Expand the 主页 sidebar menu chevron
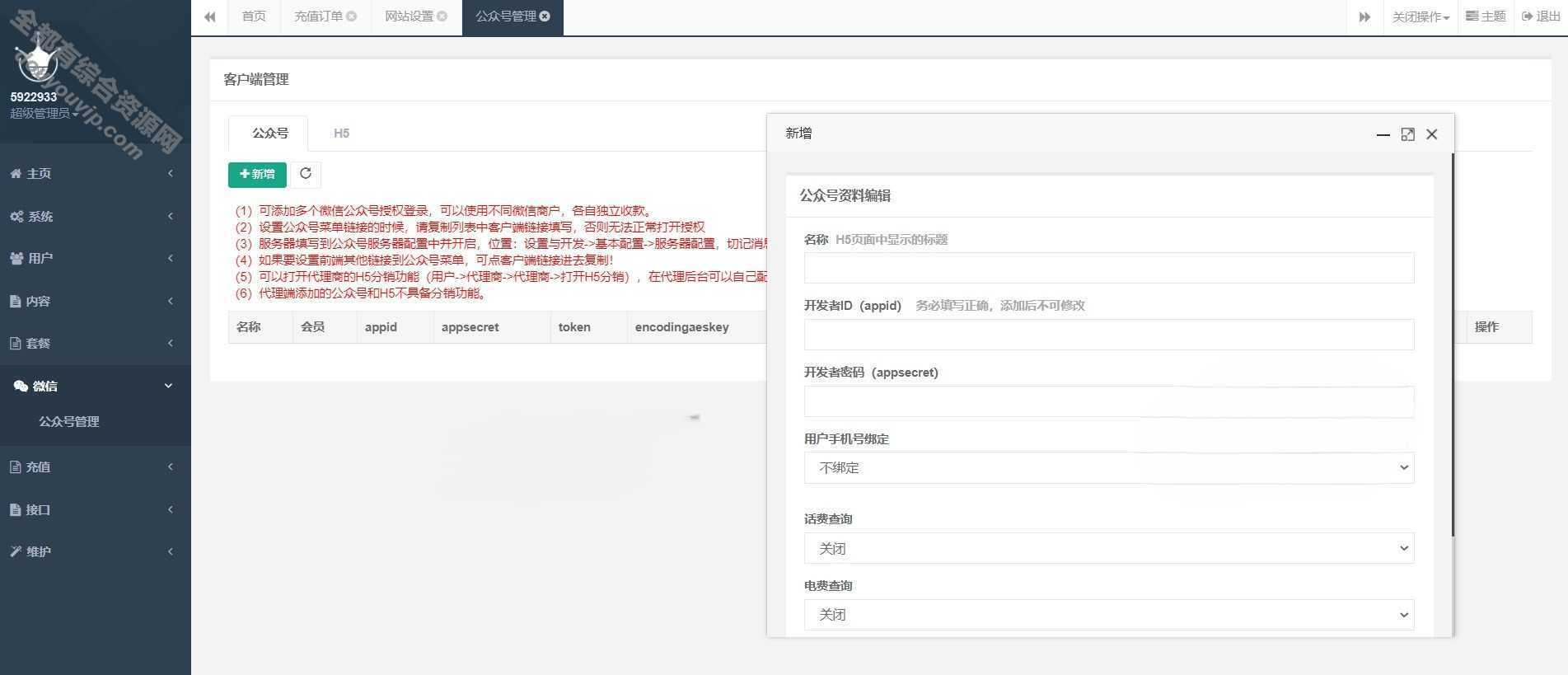 point(171,173)
